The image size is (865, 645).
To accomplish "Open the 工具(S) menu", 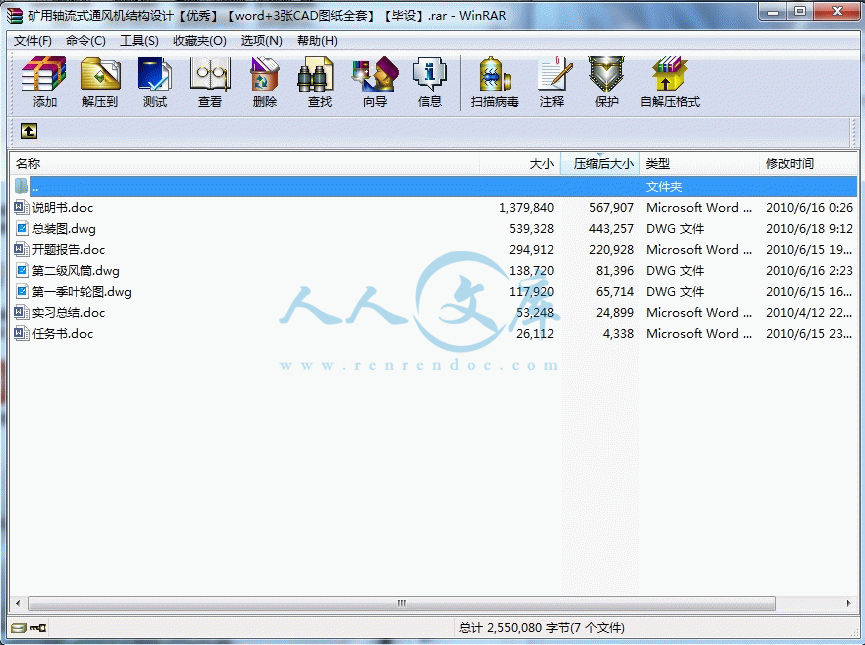I will 139,41.
